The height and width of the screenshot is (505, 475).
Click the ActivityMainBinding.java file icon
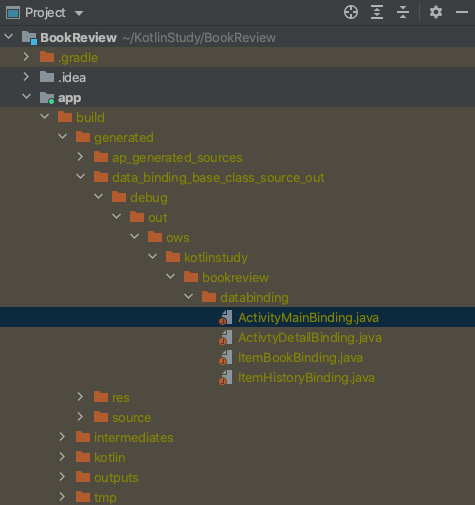[x=226, y=317]
